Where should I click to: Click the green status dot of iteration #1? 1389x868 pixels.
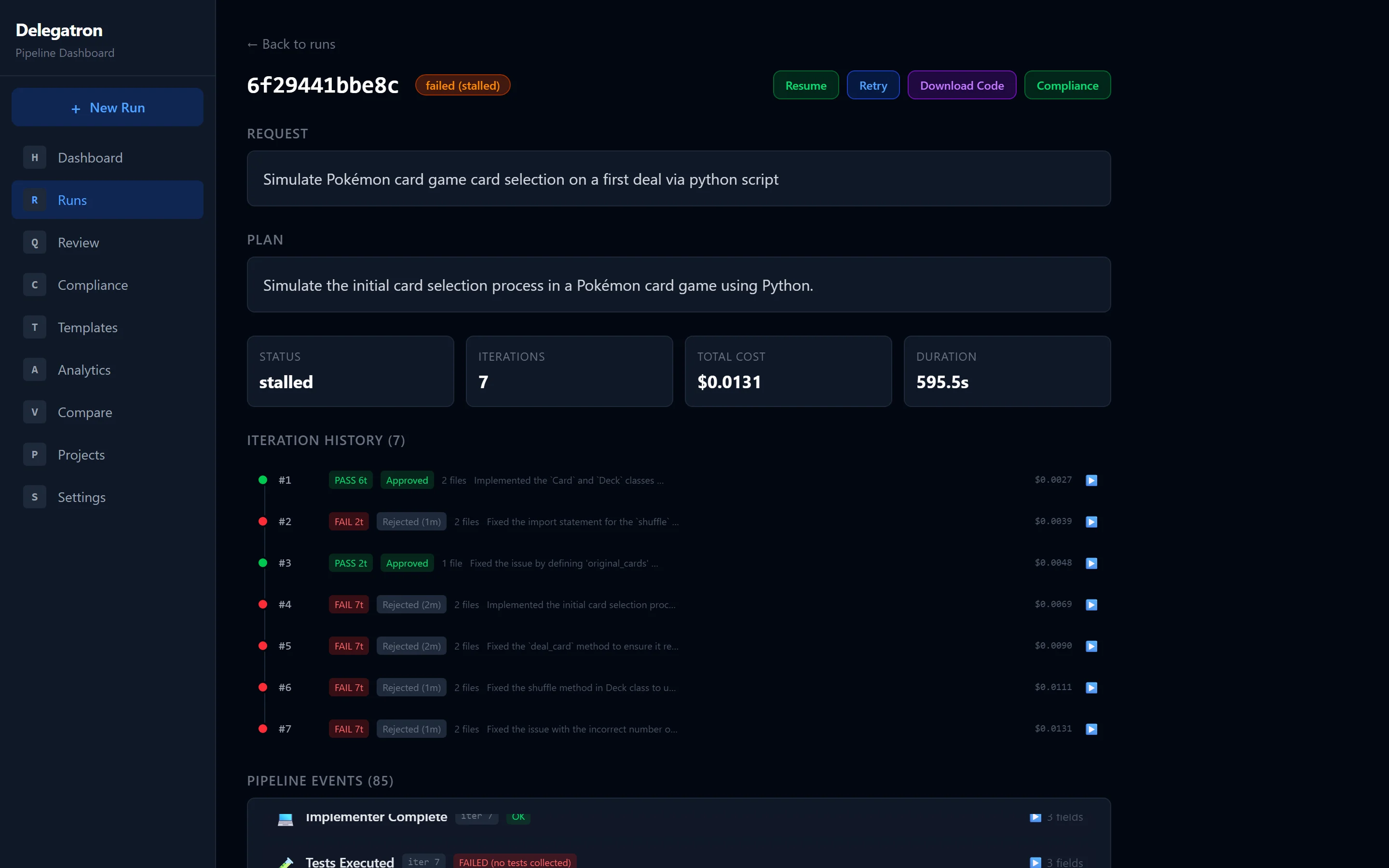(x=263, y=480)
